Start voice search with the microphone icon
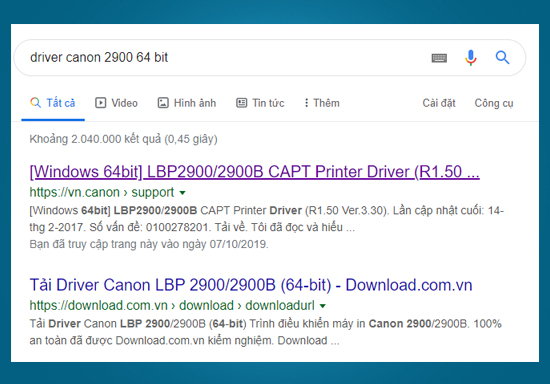This screenshot has height=384, width=550. (471, 58)
